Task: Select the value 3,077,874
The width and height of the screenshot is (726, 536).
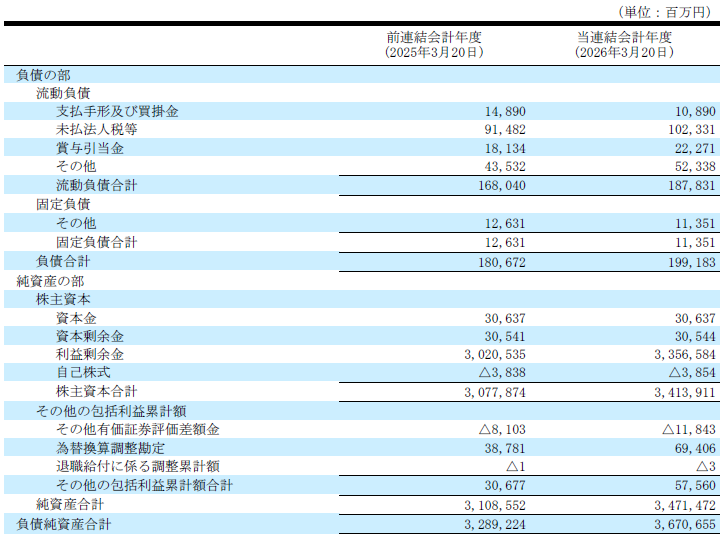Action: click(495, 393)
